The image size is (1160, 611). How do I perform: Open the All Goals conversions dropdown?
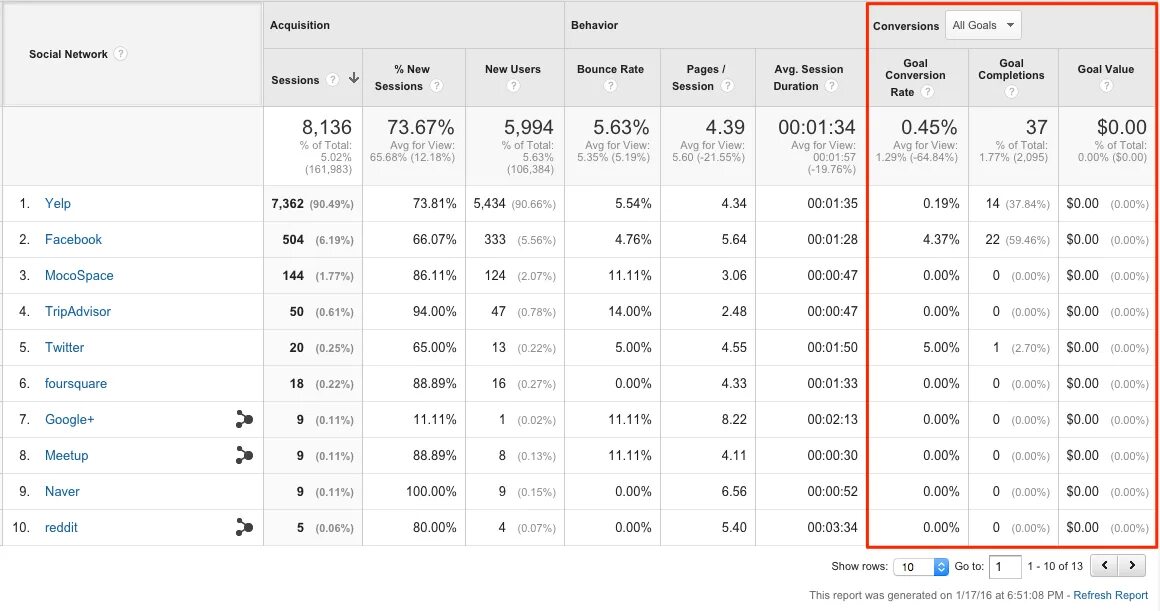pos(983,25)
